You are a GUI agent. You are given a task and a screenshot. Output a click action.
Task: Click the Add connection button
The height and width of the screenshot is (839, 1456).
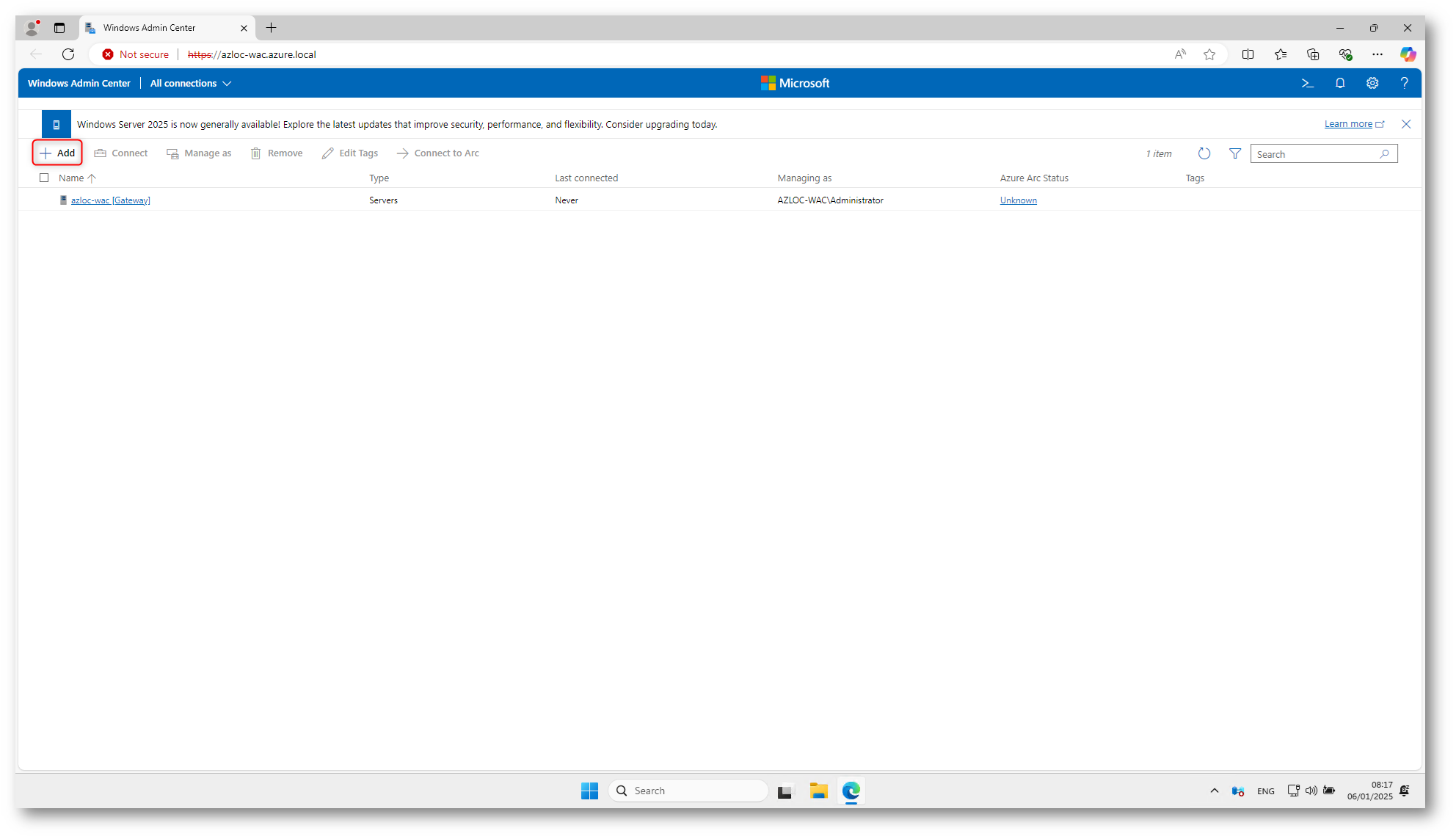tap(57, 153)
